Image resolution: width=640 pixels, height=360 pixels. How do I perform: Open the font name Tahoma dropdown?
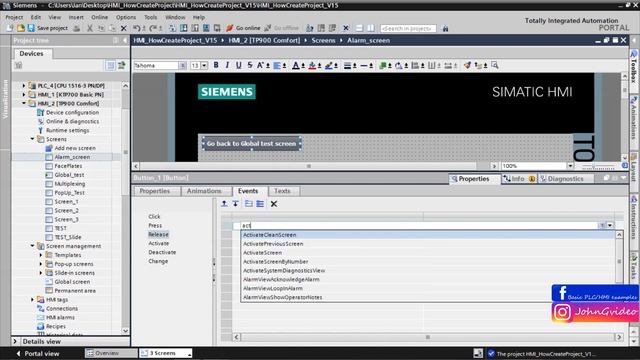point(182,65)
